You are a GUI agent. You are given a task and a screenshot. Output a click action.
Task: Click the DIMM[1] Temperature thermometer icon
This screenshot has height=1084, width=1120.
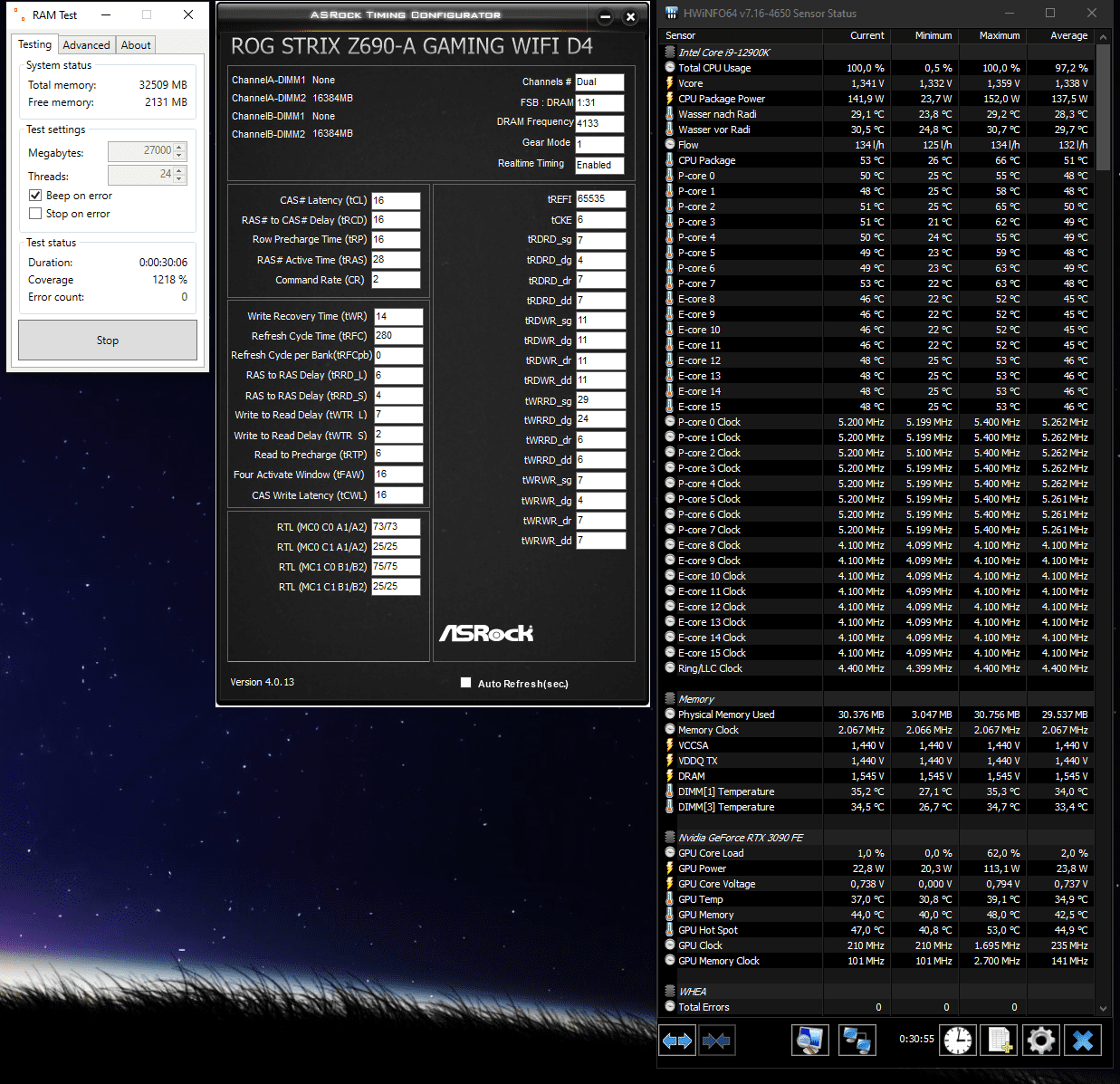670,791
